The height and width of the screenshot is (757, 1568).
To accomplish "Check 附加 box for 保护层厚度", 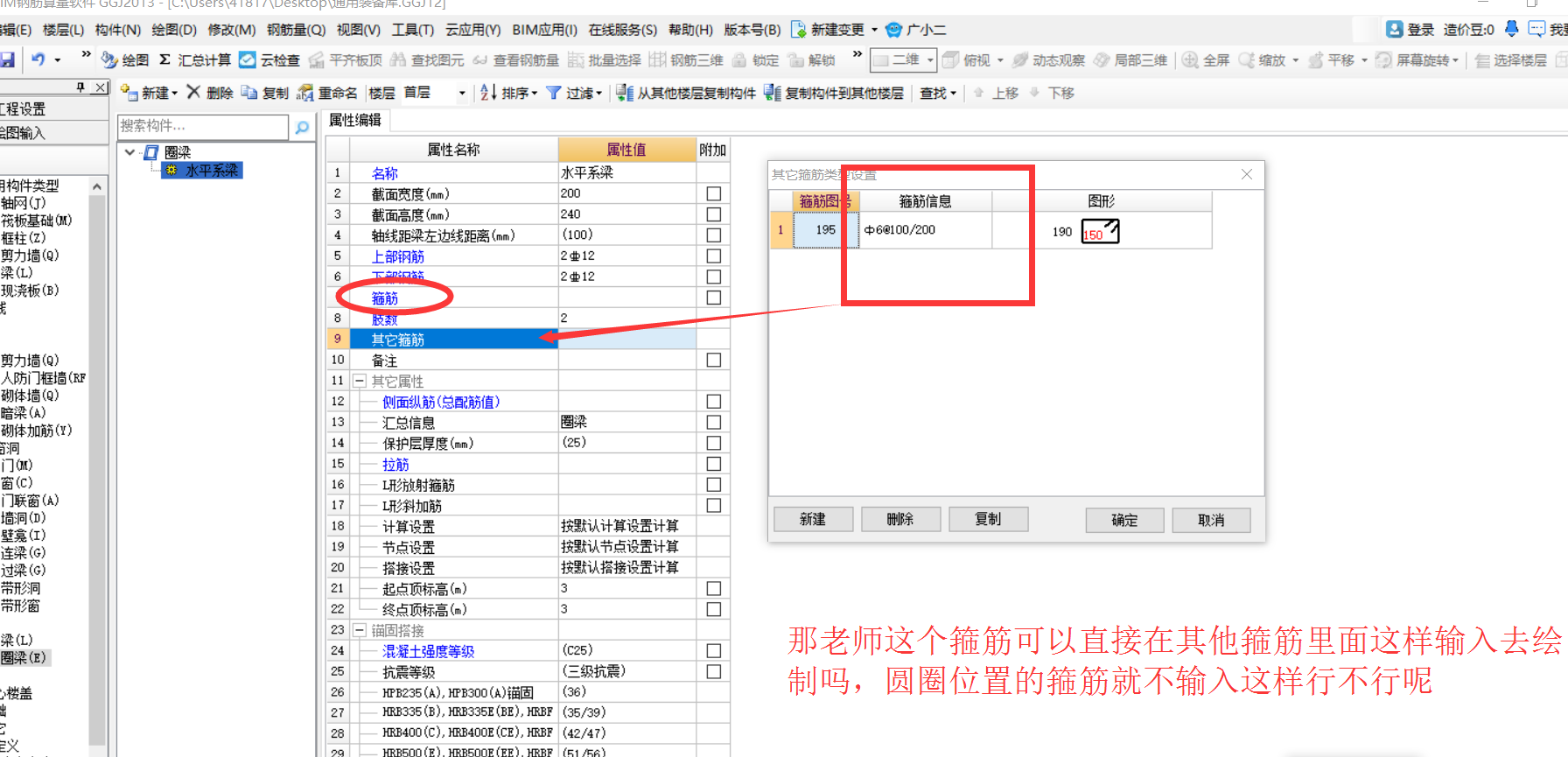I will pos(714,443).
